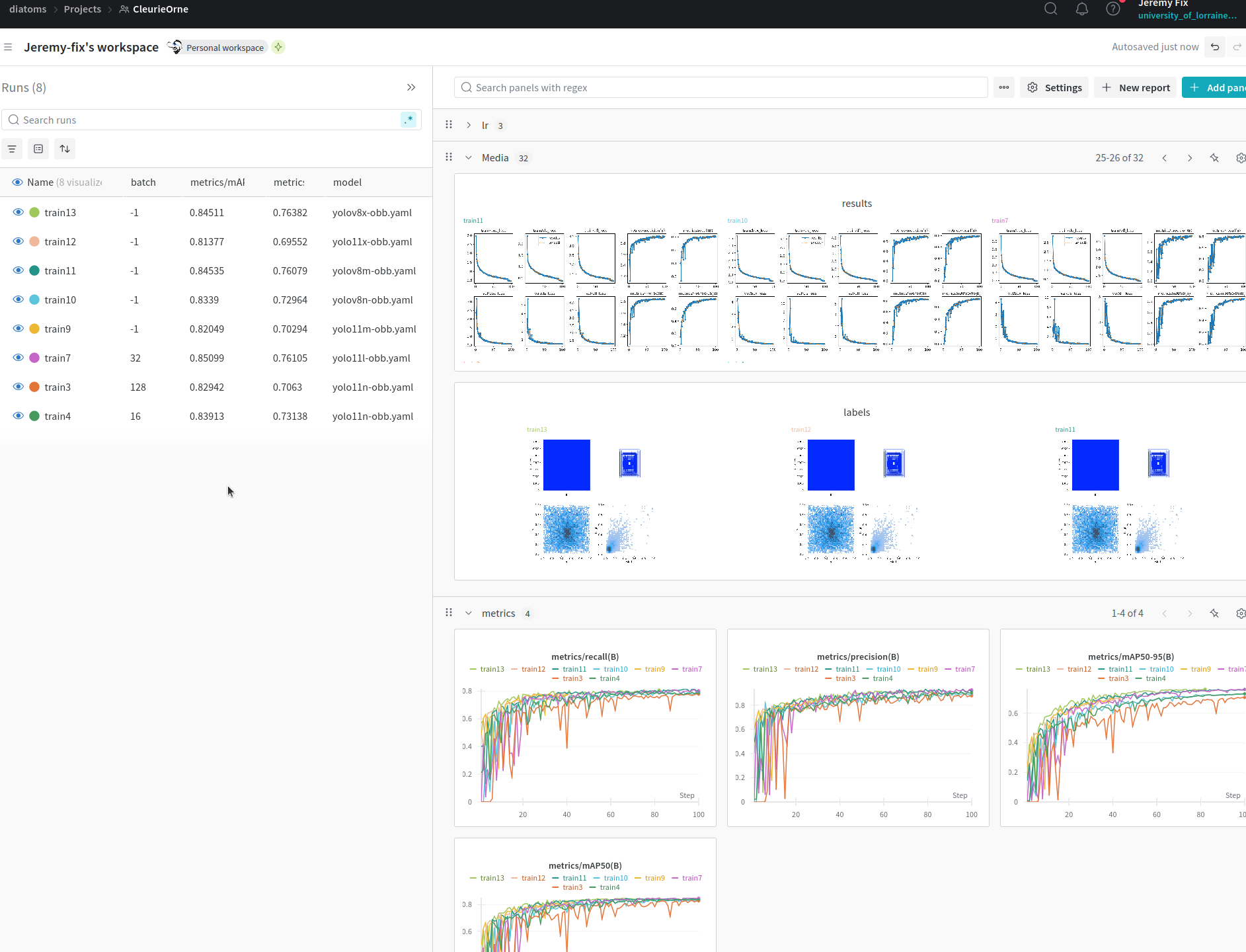Toggle visibility of train7 run
1246x952 pixels.
(x=18, y=358)
